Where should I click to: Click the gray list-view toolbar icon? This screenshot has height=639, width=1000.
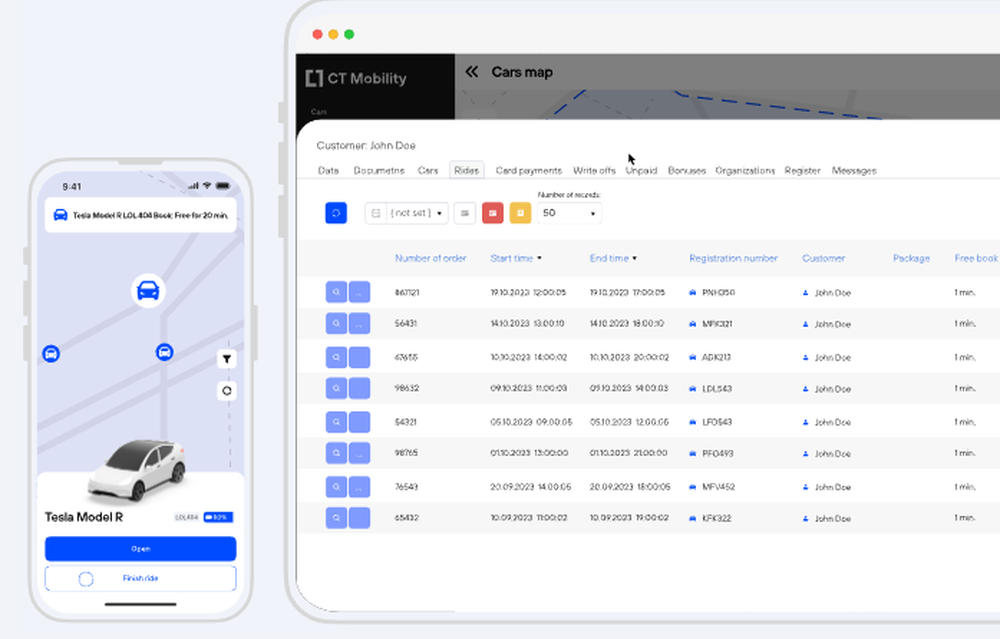pyautogui.click(x=465, y=213)
